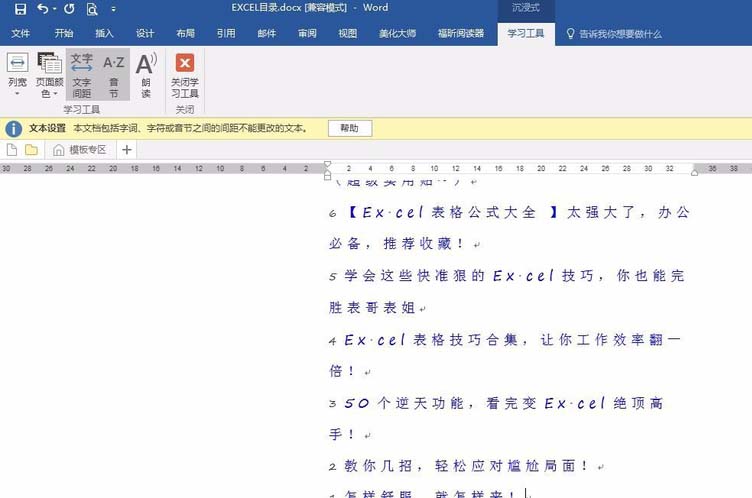Click the 帮助 button in message bar

pos(350,128)
